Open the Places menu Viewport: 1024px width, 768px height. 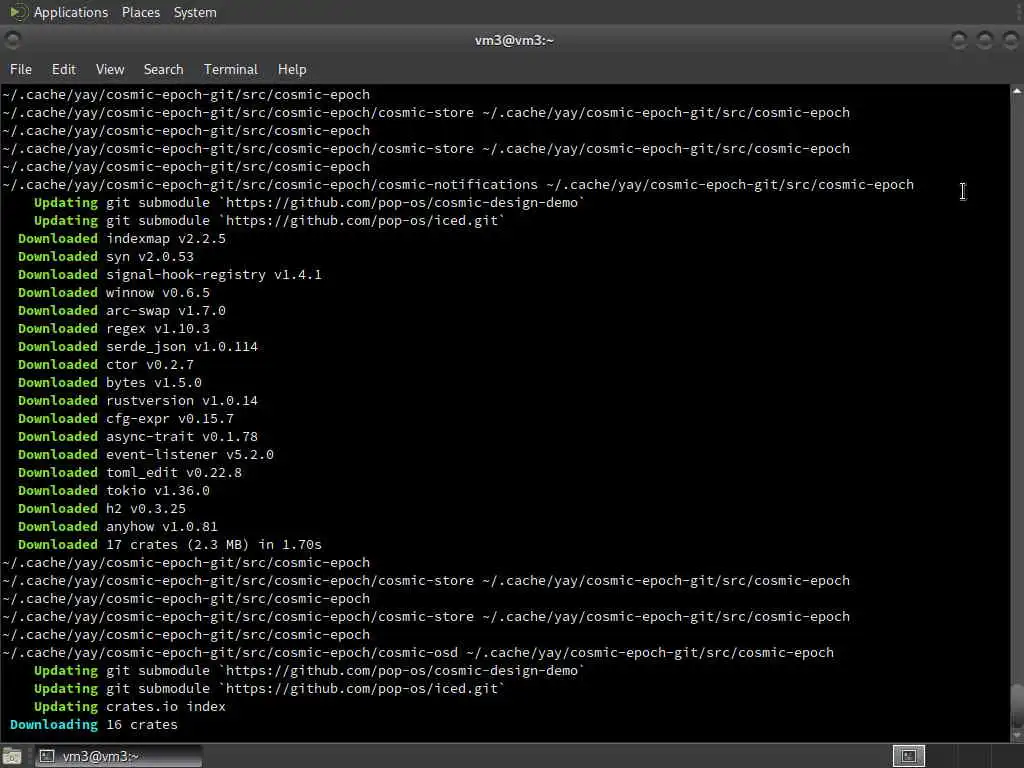click(x=140, y=12)
